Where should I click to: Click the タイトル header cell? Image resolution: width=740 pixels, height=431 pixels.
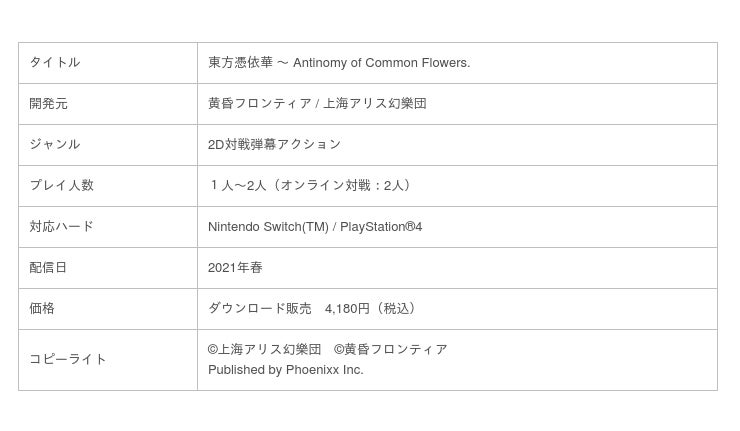(x=55, y=63)
